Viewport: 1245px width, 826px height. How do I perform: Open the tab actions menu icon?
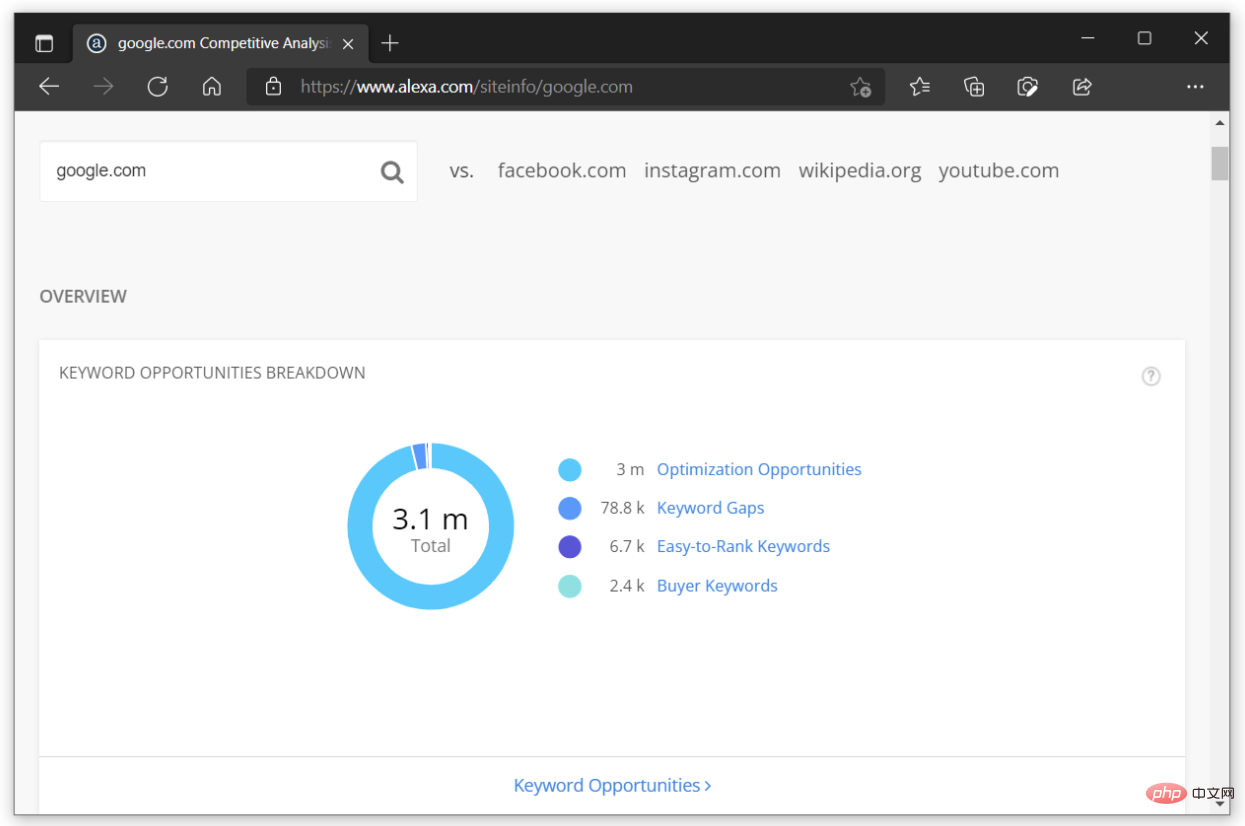pos(44,43)
